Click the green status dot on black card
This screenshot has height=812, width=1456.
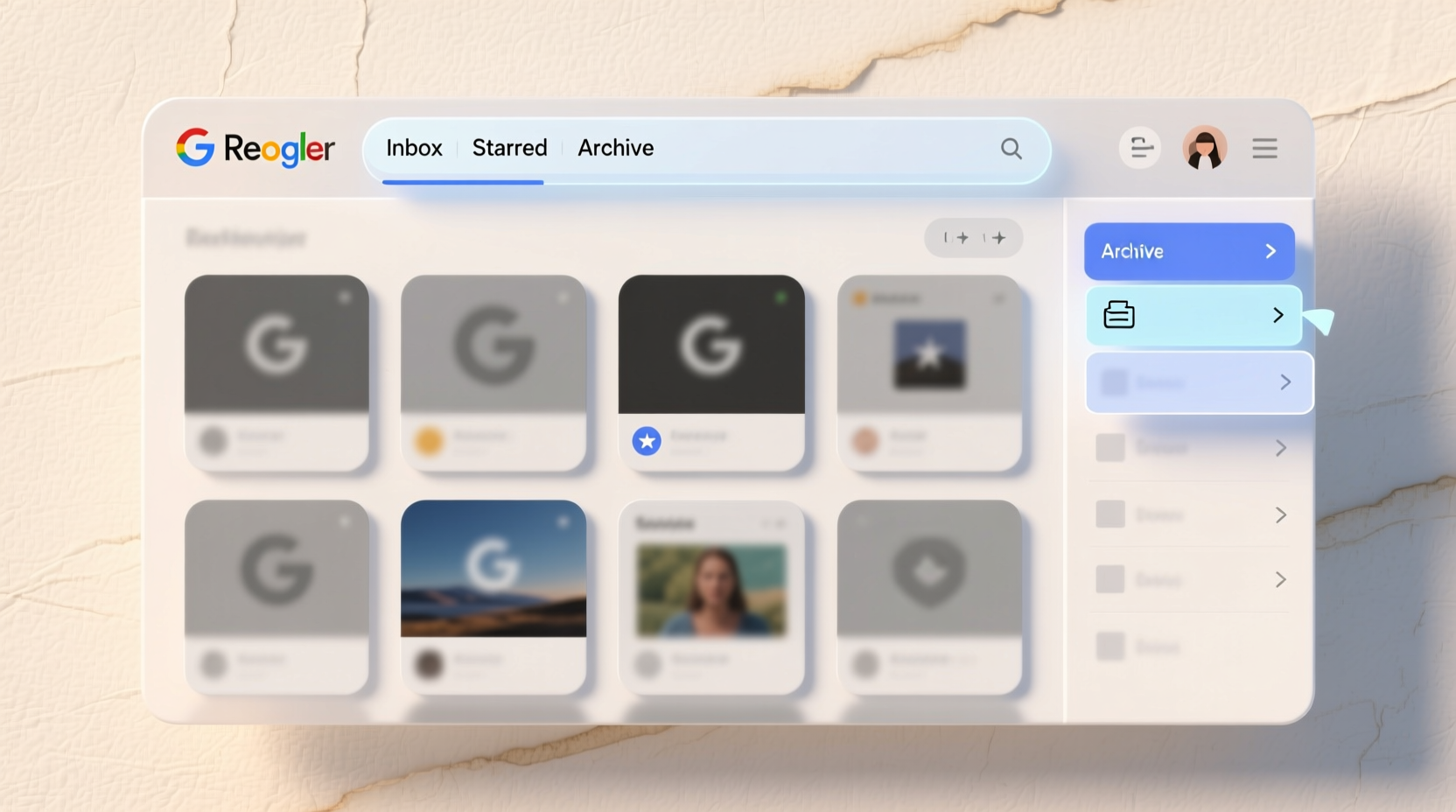[780, 298]
